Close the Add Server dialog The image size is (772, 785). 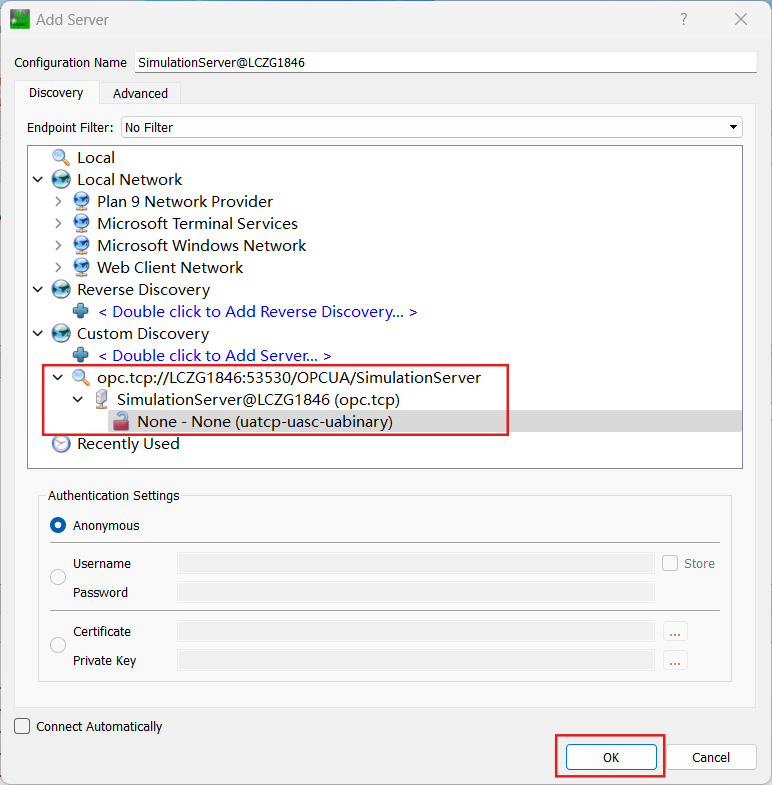point(741,20)
